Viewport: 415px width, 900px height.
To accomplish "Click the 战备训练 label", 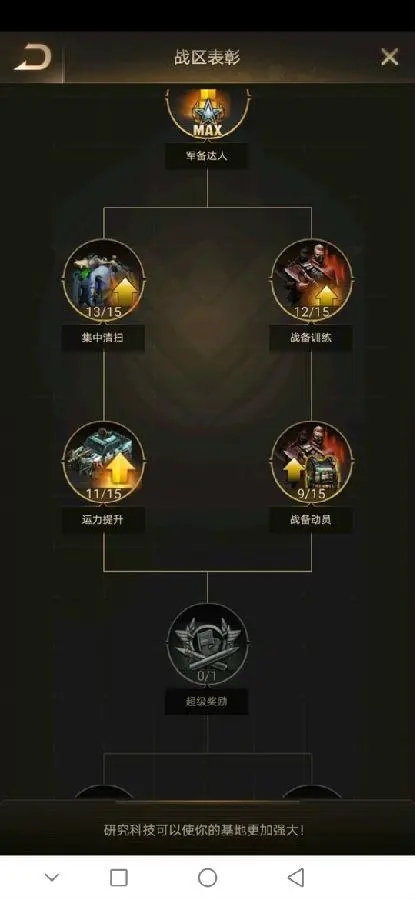I will tap(311, 338).
